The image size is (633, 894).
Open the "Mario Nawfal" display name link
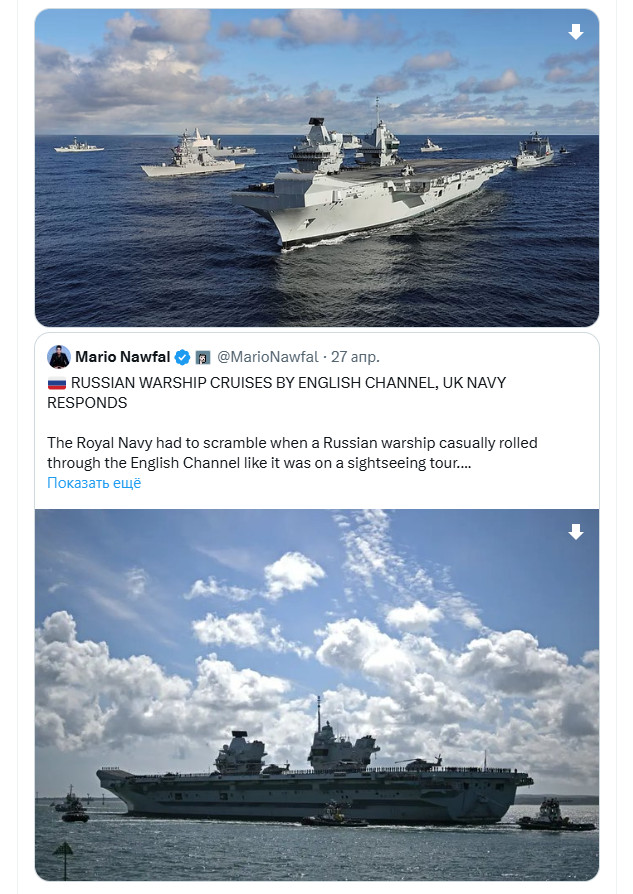point(122,357)
